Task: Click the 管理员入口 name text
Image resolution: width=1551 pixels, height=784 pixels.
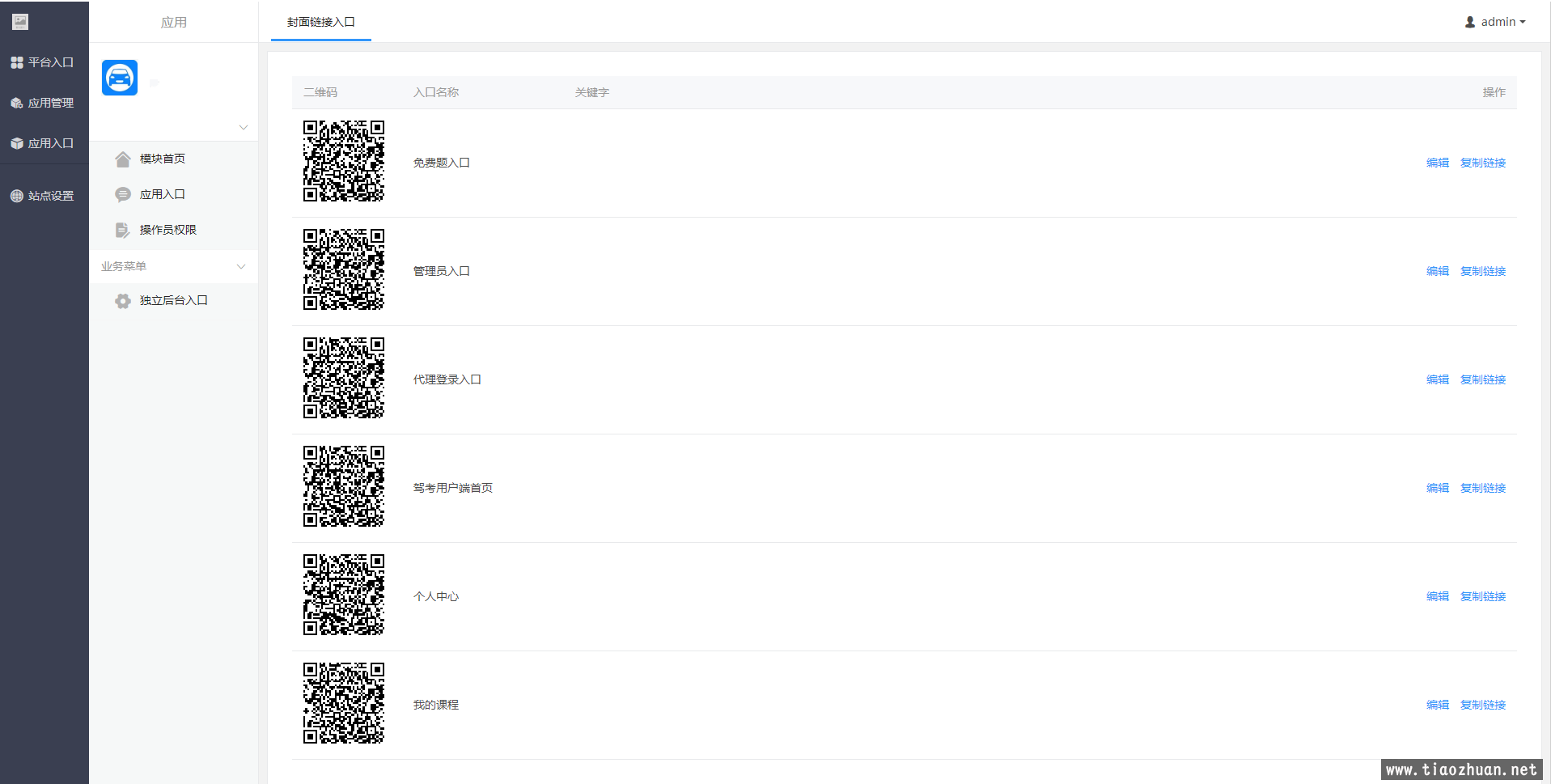Action: click(442, 271)
